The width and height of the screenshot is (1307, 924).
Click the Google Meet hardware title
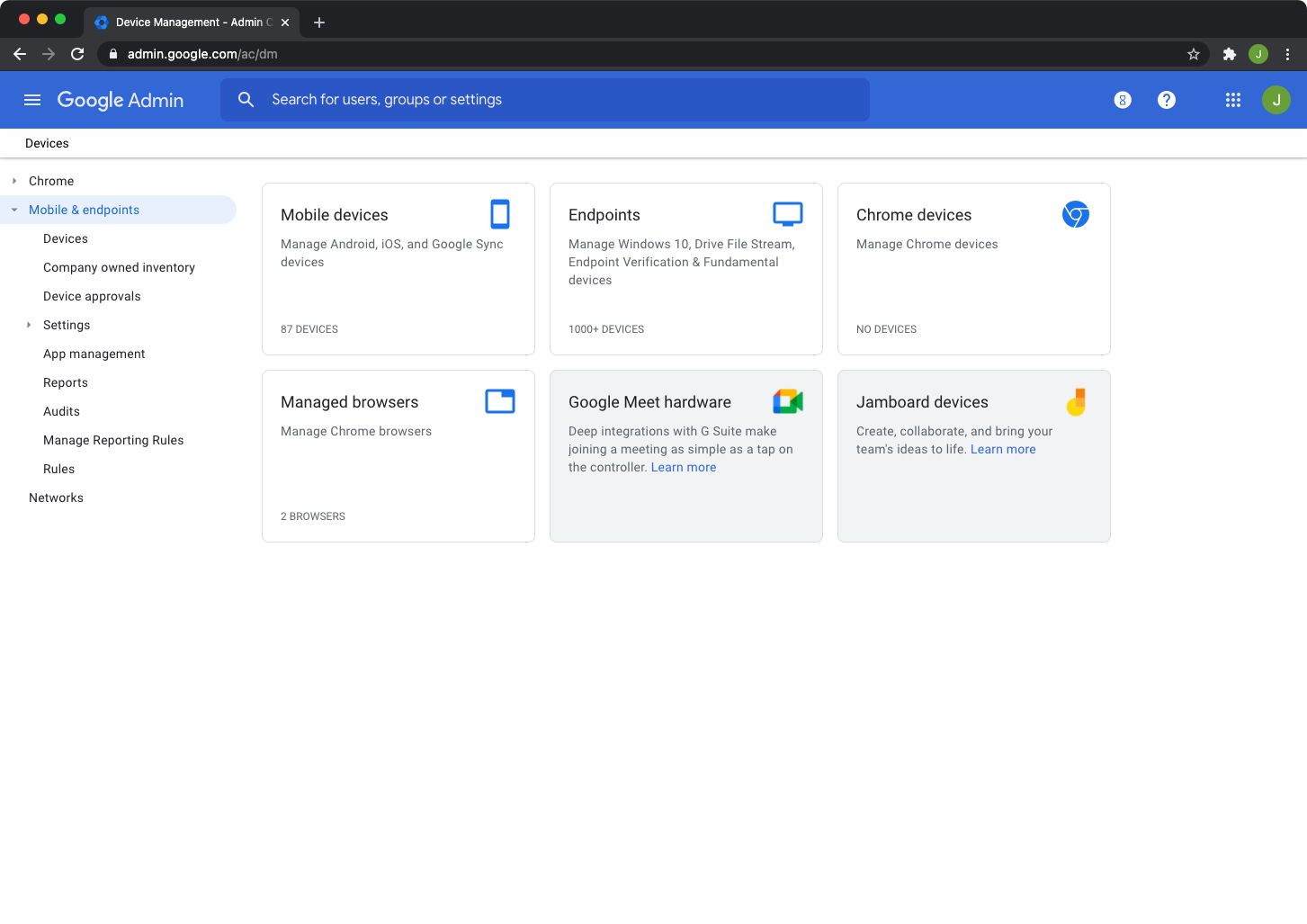click(x=649, y=402)
